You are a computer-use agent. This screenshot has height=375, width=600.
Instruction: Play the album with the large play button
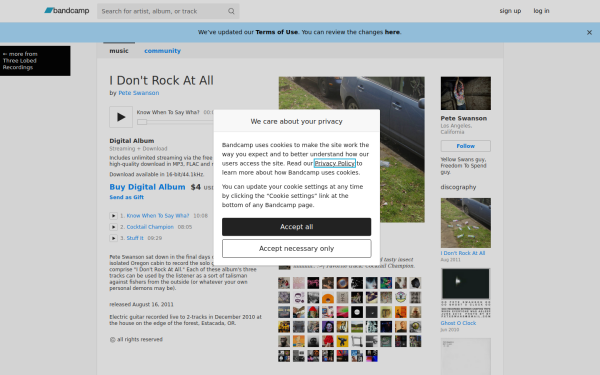[x=121, y=117]
